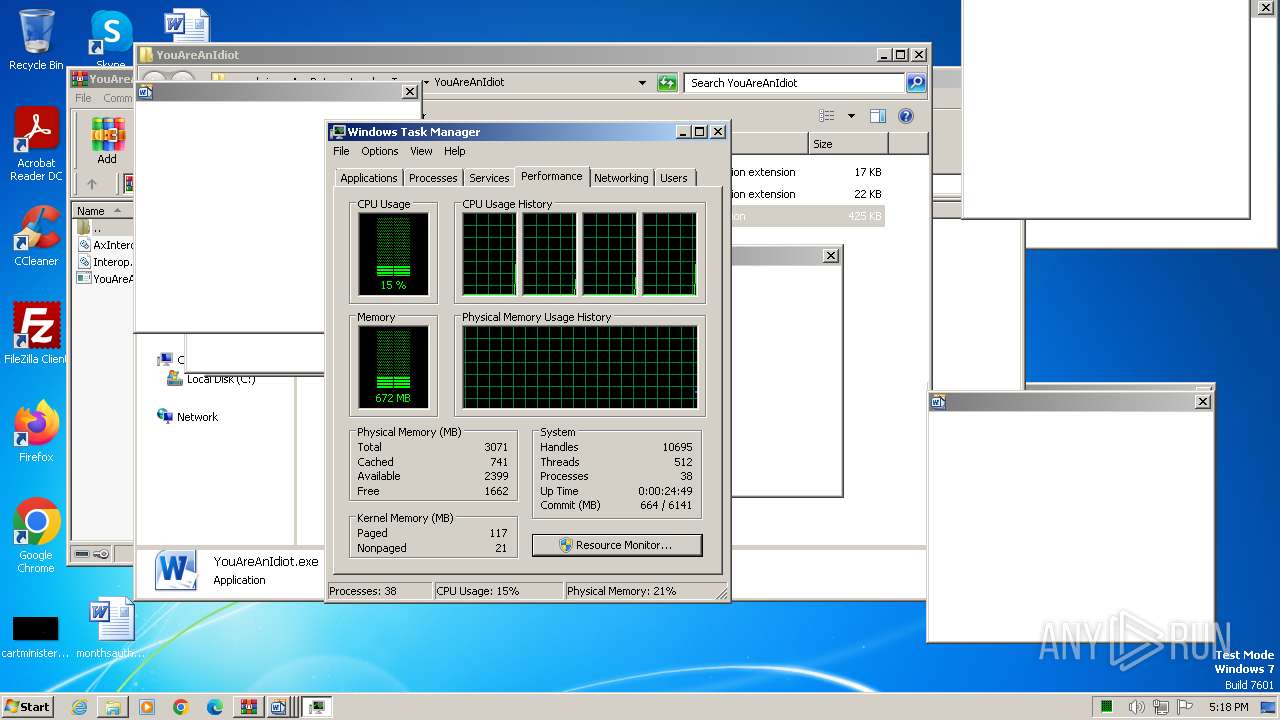1280x720 pixels.
Task: Expand the Explorer address bar dropdown
Action: [x=642, y=83]
